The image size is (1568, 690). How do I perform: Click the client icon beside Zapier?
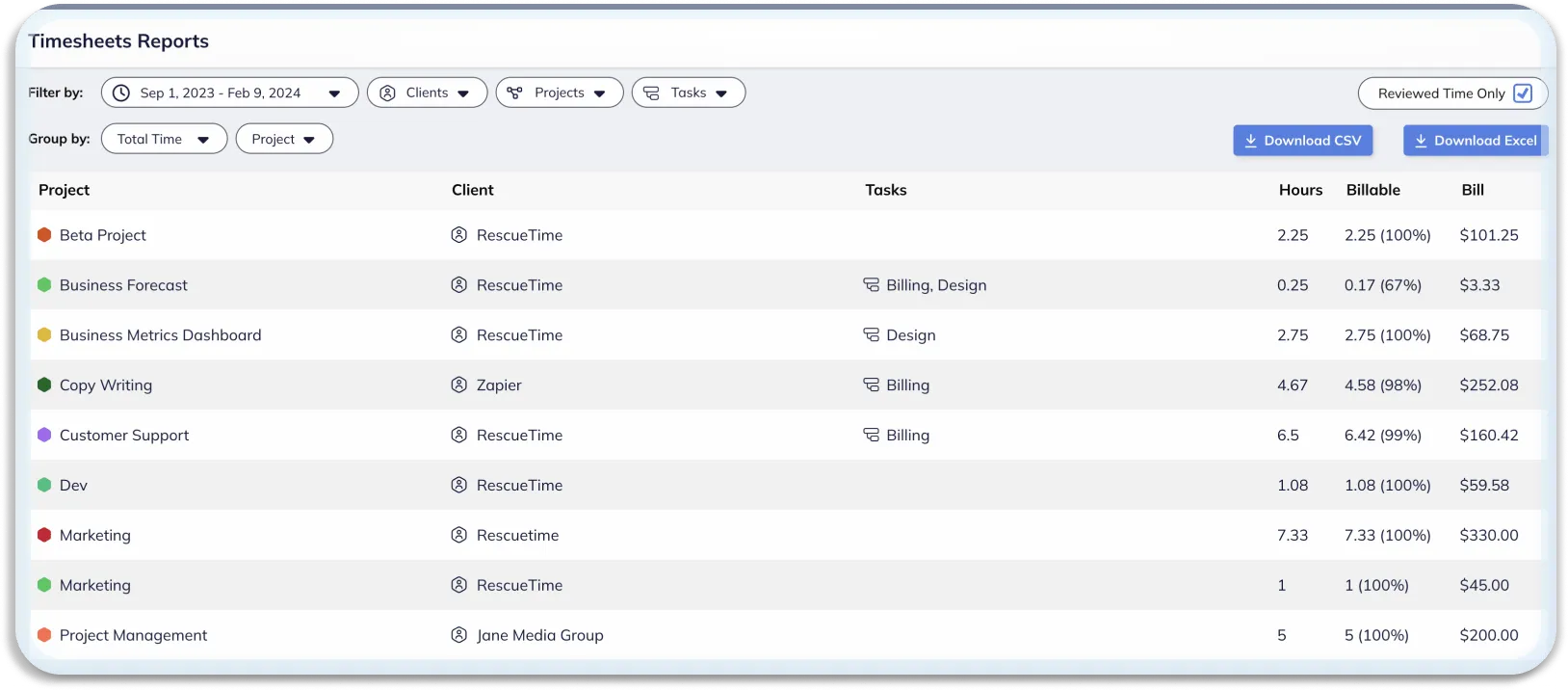click(x=459, y=385)
